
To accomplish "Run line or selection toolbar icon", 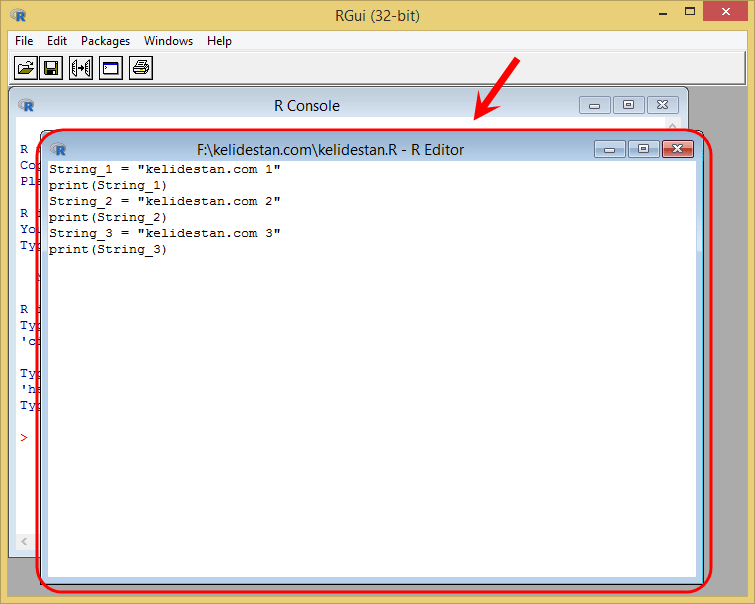I will tap(81, 68).
